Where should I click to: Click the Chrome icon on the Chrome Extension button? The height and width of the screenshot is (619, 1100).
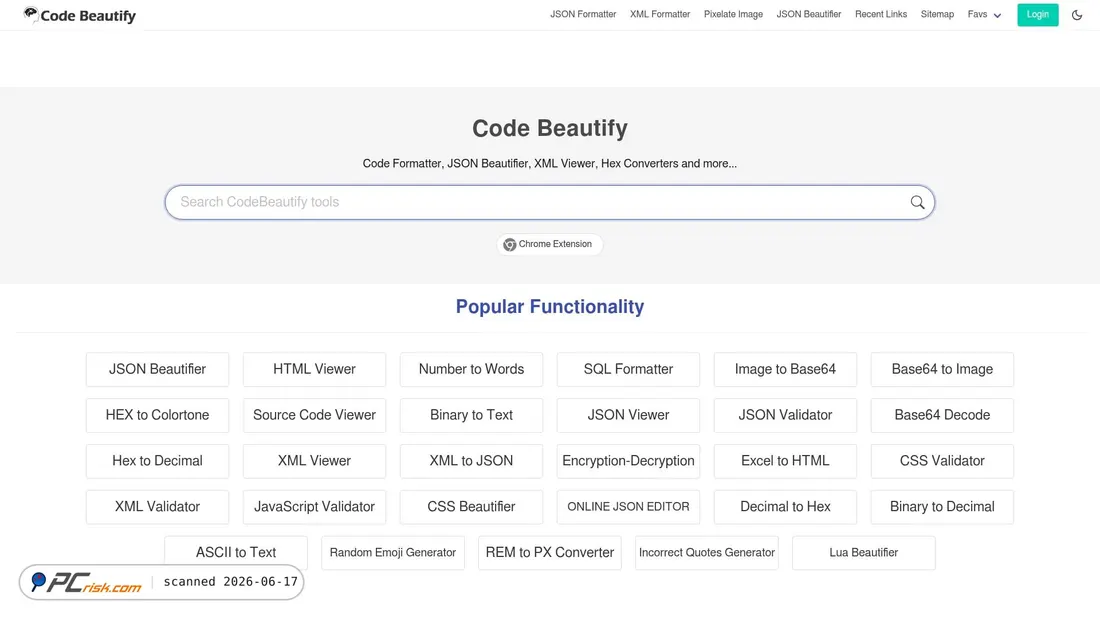510,244
